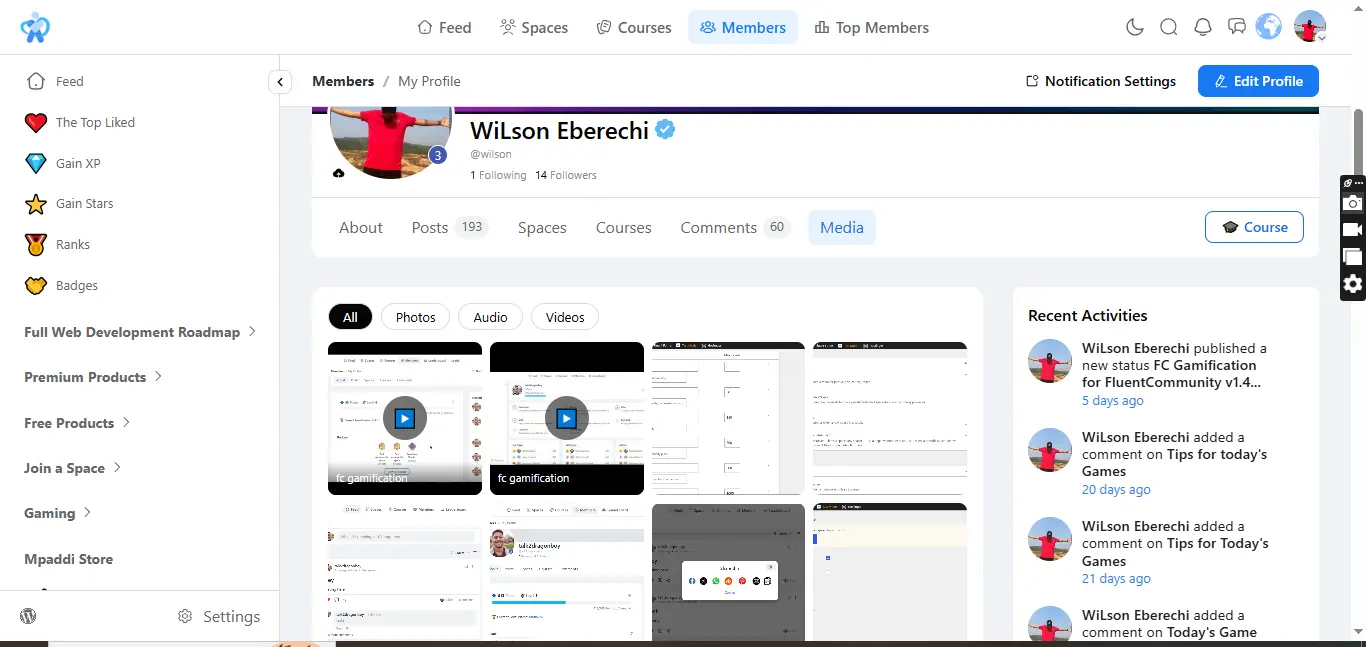
Task: Filter media by Videos
Action: (x=565, y=317)
